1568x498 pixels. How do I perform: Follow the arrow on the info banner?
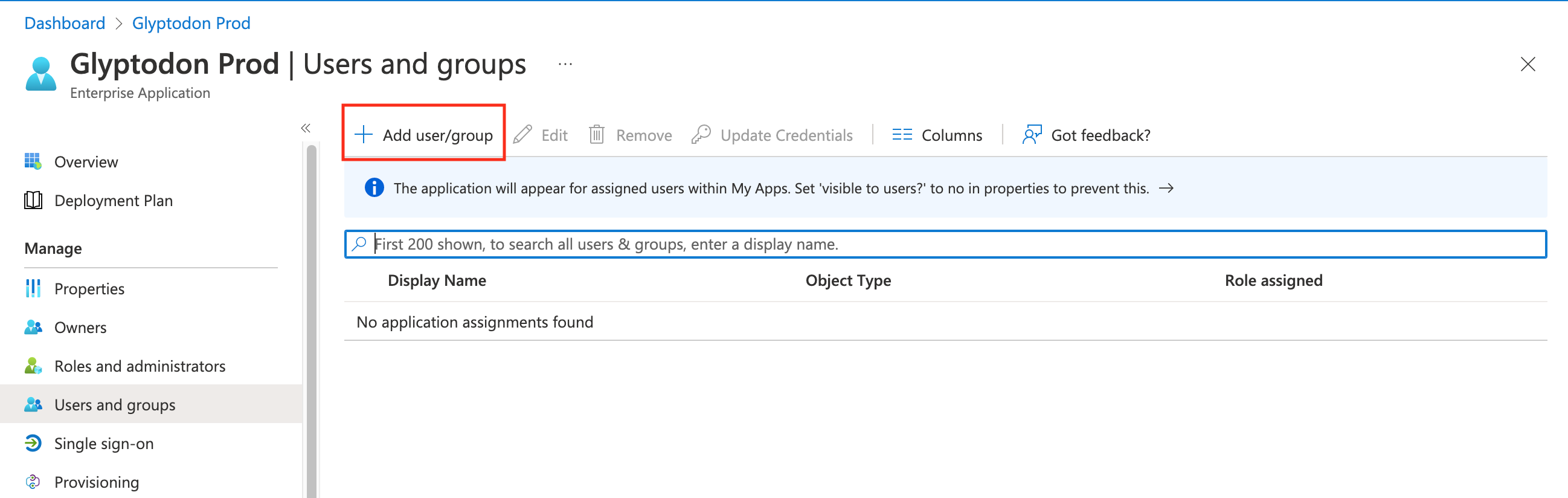pos(1166,188)
